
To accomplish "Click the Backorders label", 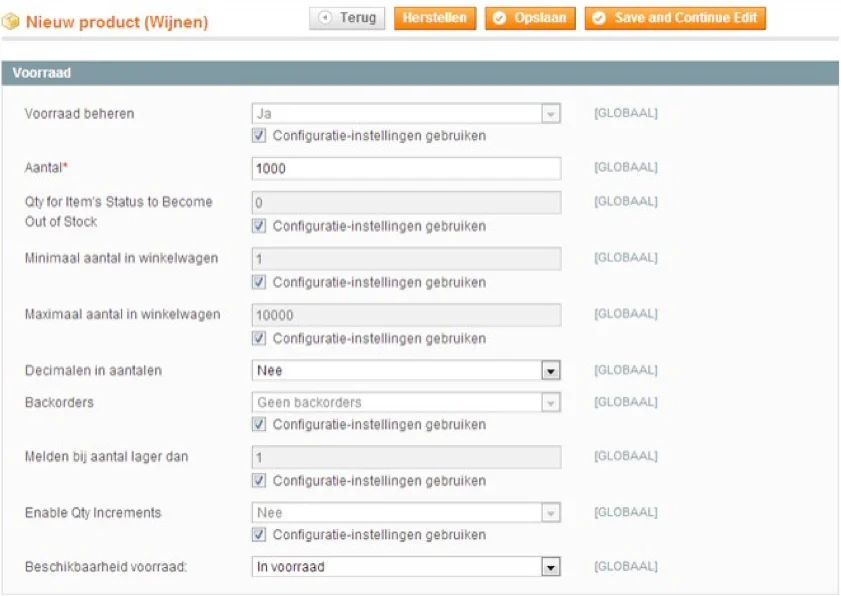I will (x=59, y=402).
